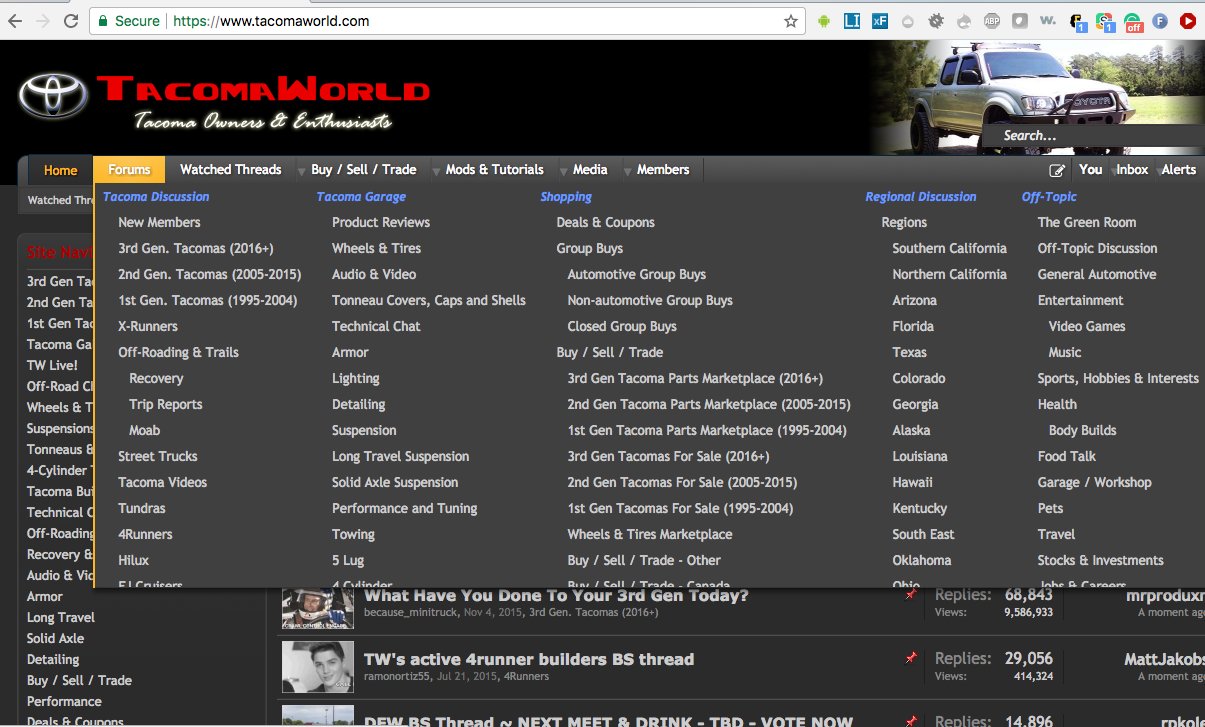Bookmark this page with the star icon
The image size is (1205, 727).
tap(791, 20)
